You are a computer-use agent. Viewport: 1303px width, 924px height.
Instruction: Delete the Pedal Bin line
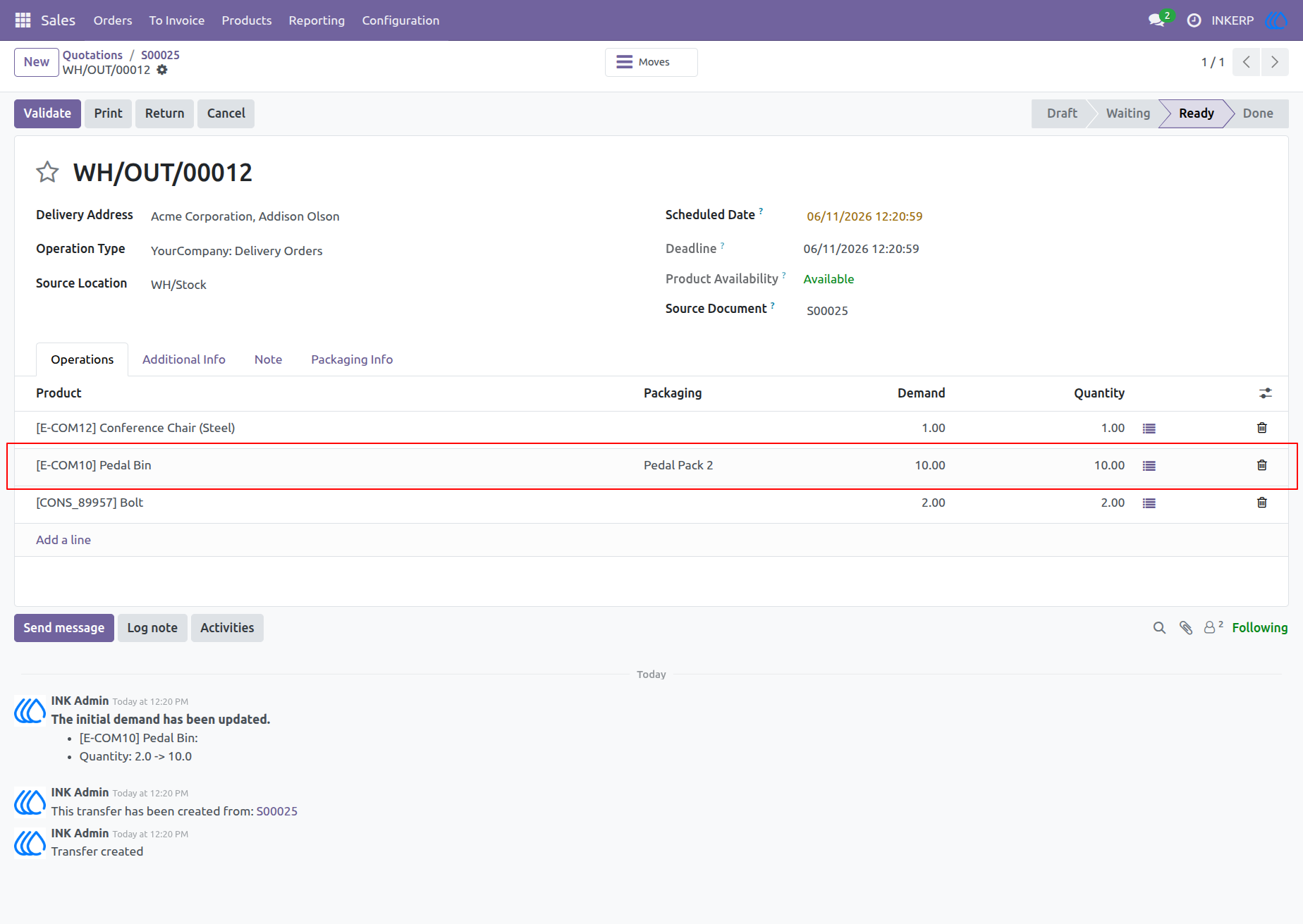tap(1262, 465)
